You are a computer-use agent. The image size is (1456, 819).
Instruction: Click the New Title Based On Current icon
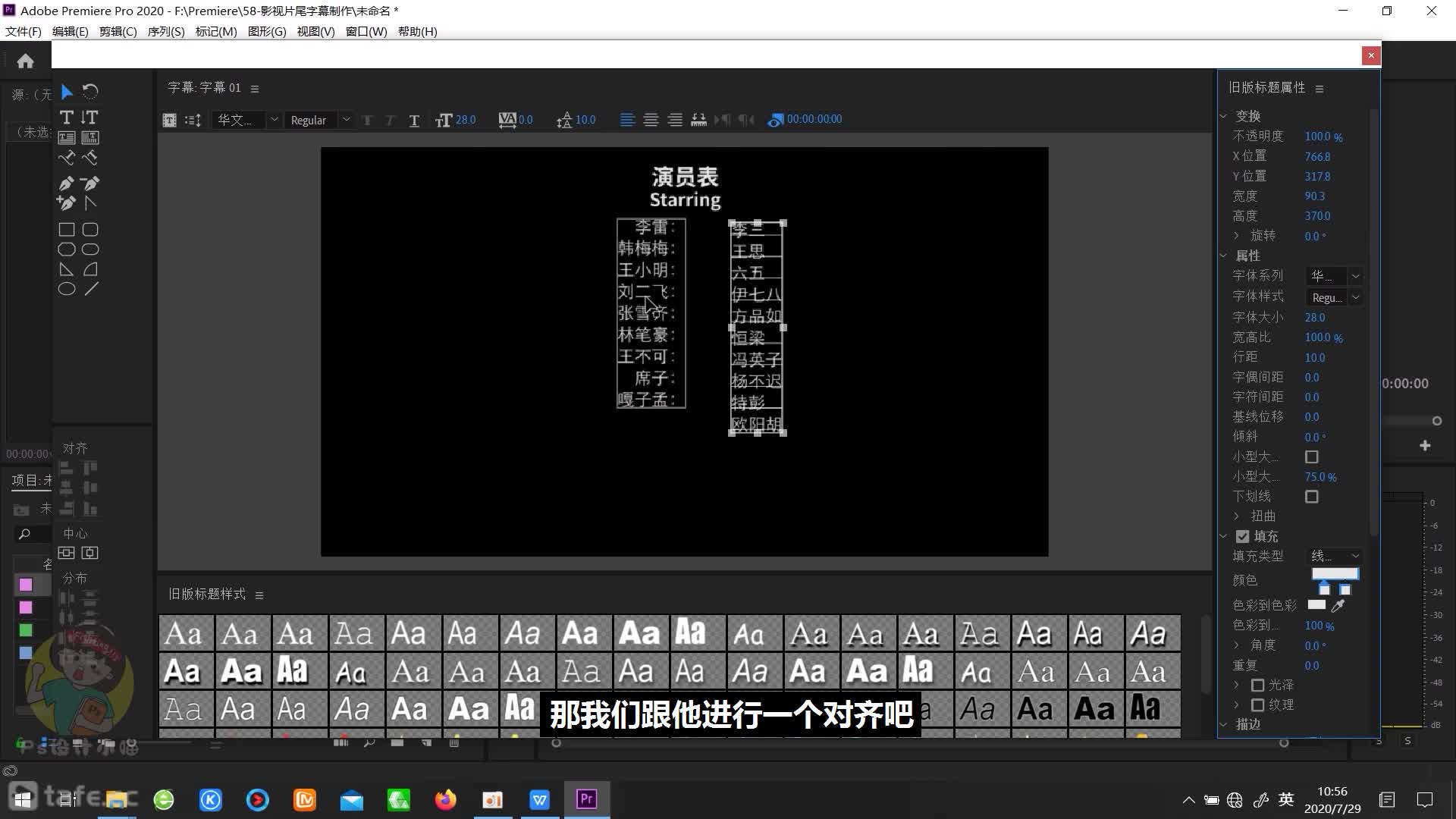click(170, 120)
